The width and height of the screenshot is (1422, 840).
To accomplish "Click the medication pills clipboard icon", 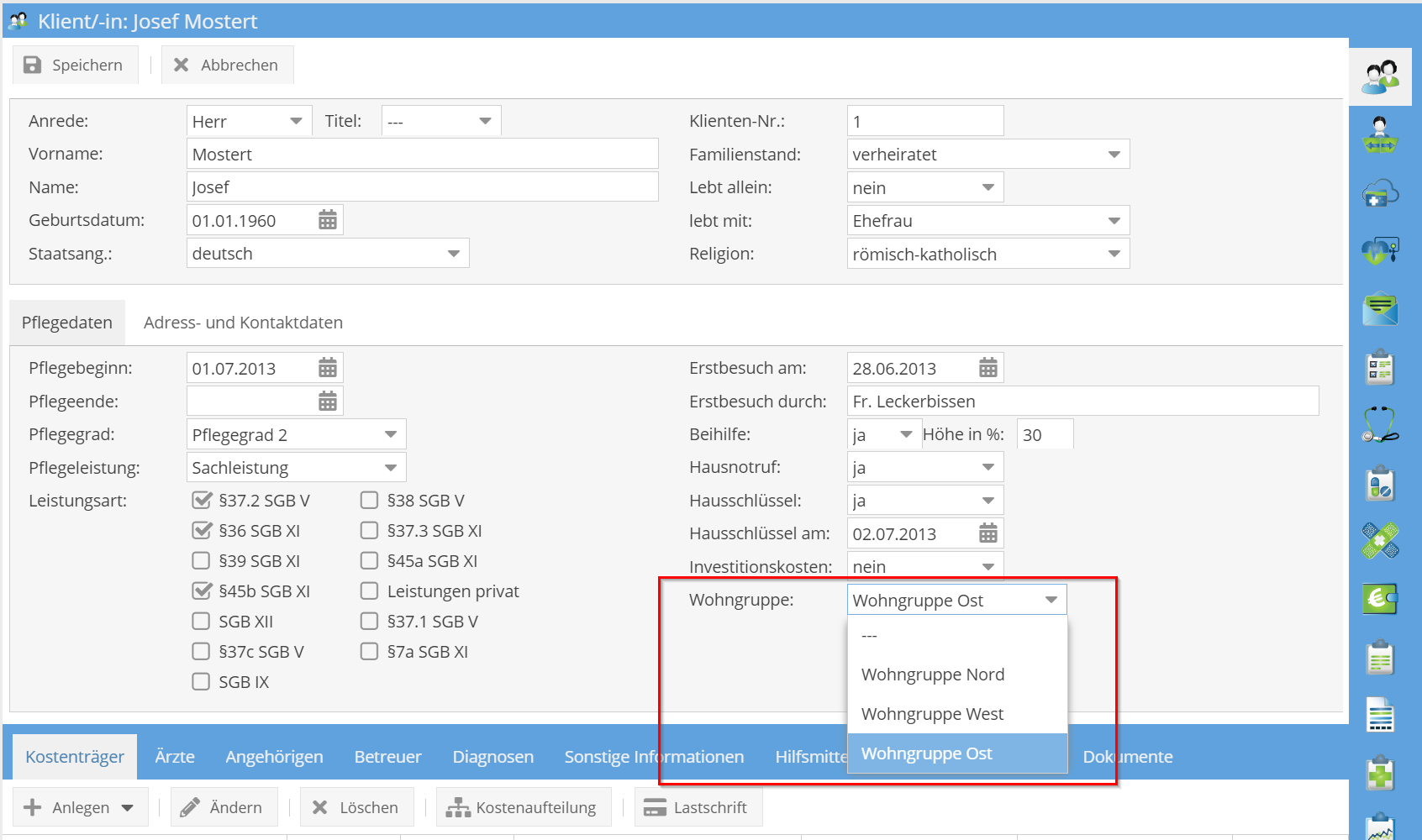I will click(1380, 485).
